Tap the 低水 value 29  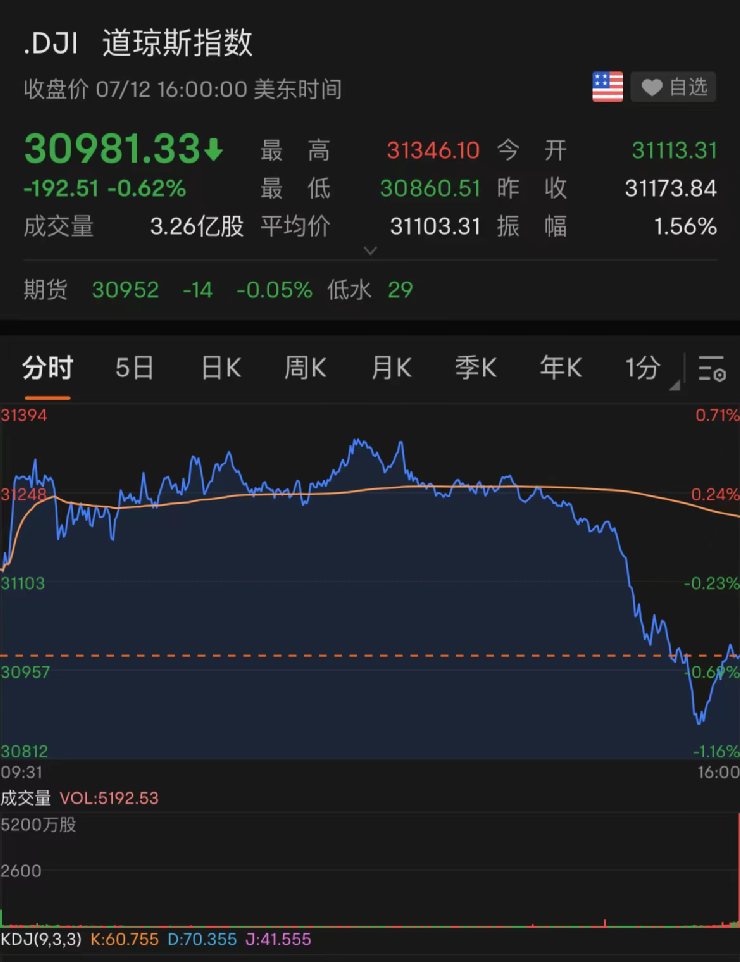click(400, 290)
